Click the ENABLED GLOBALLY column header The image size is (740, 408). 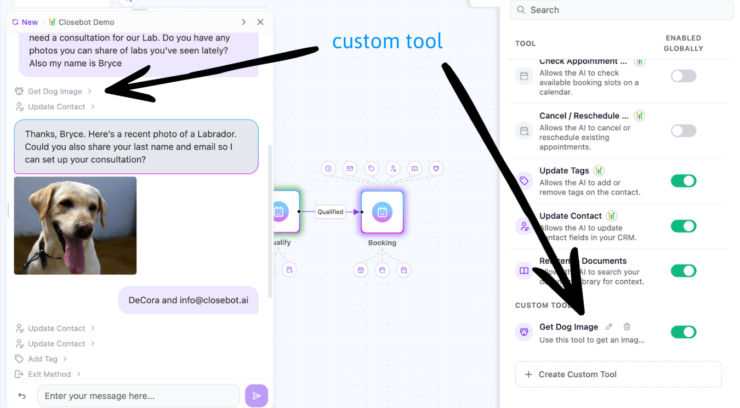point(683,43)
